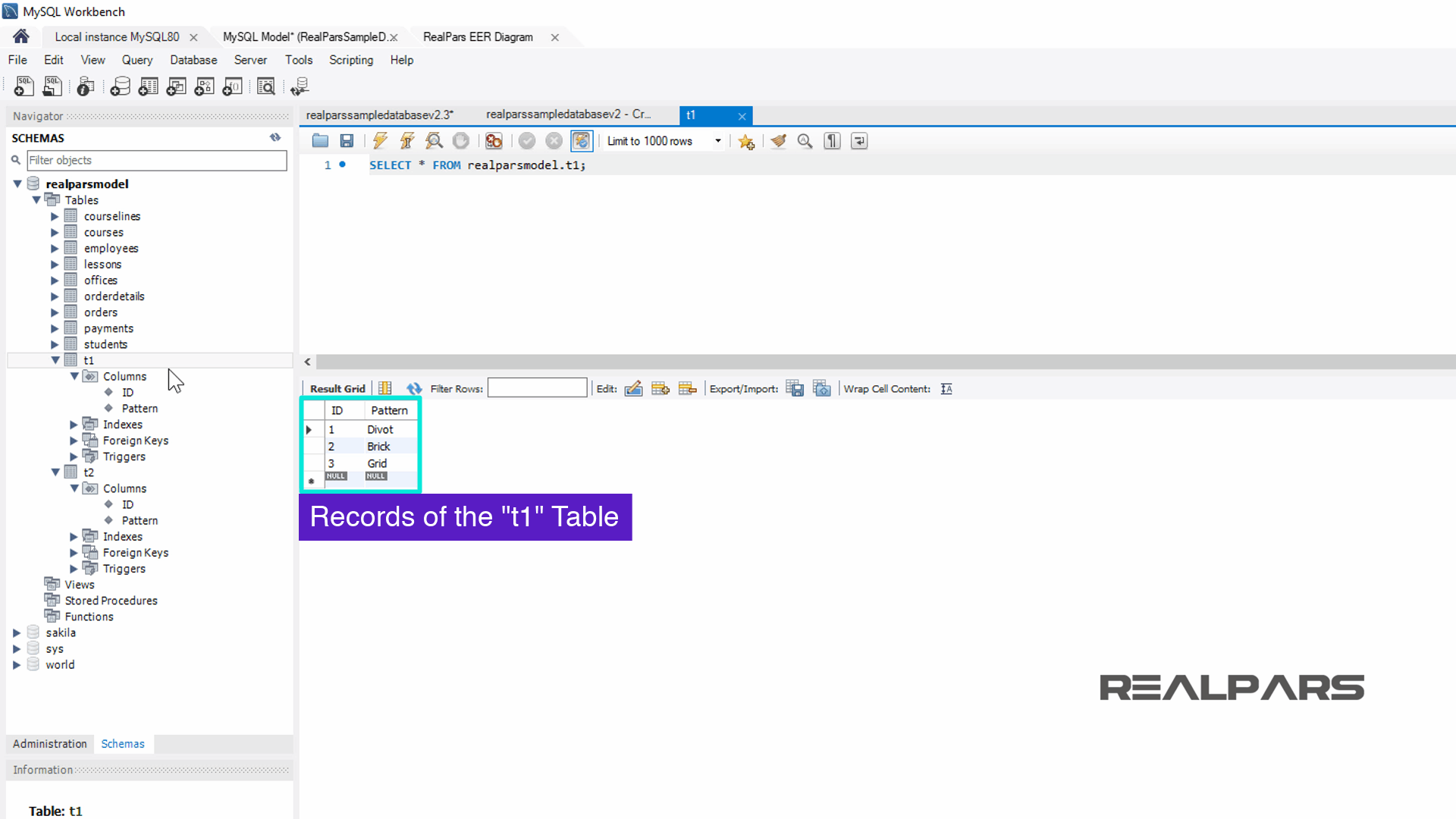Toggle Wrap Cell Content
This screenshot has width=1456, height=819.
pos(946,388)
